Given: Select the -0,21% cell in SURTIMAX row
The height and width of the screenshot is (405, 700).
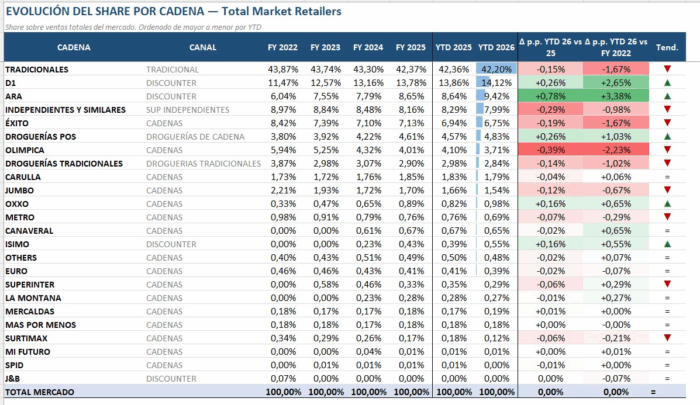Looking at the screenshot, I should (616, 338).
